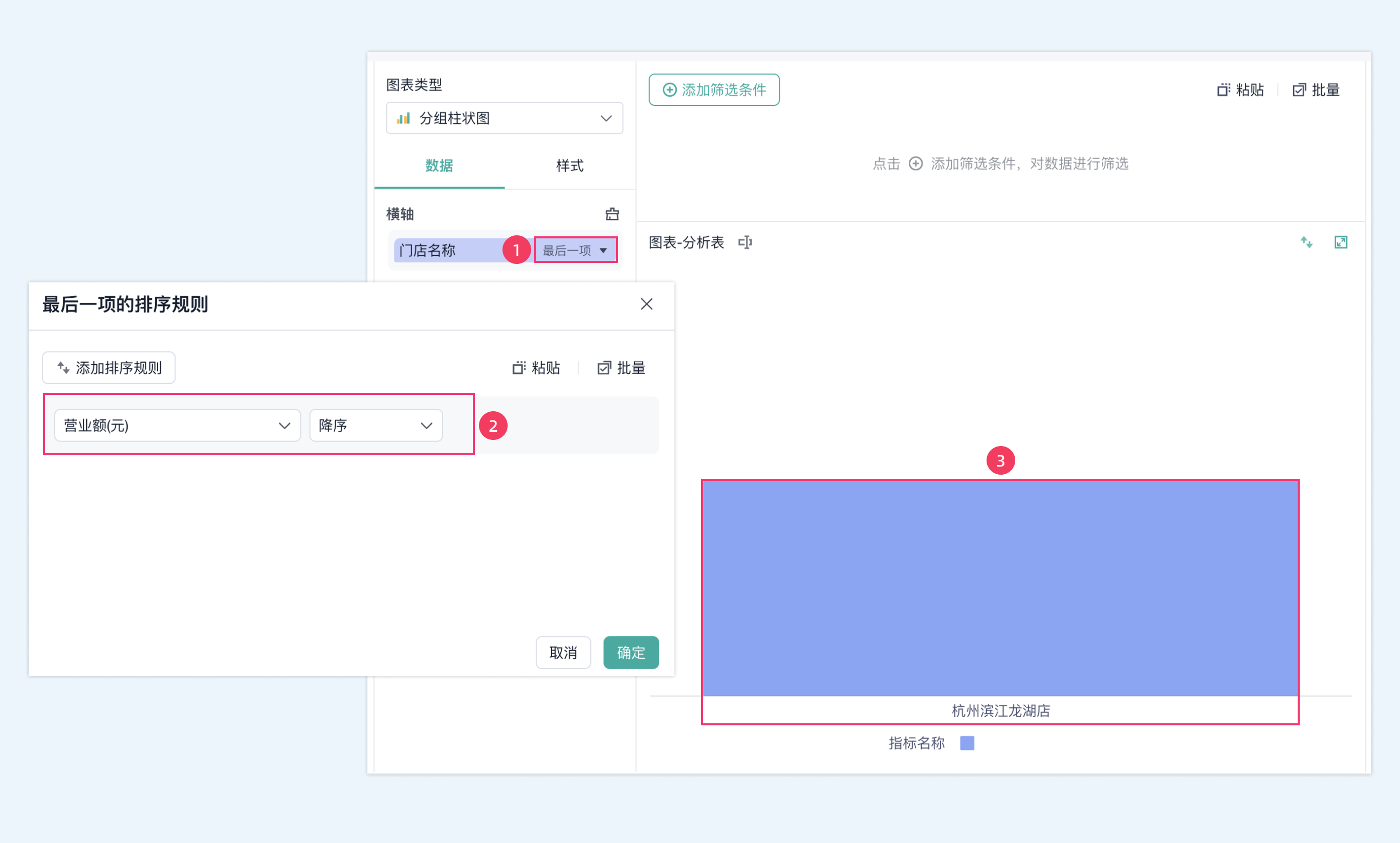
Task: Open the 最后一项 dropdown on 门店名称
Action: [576, 250]
